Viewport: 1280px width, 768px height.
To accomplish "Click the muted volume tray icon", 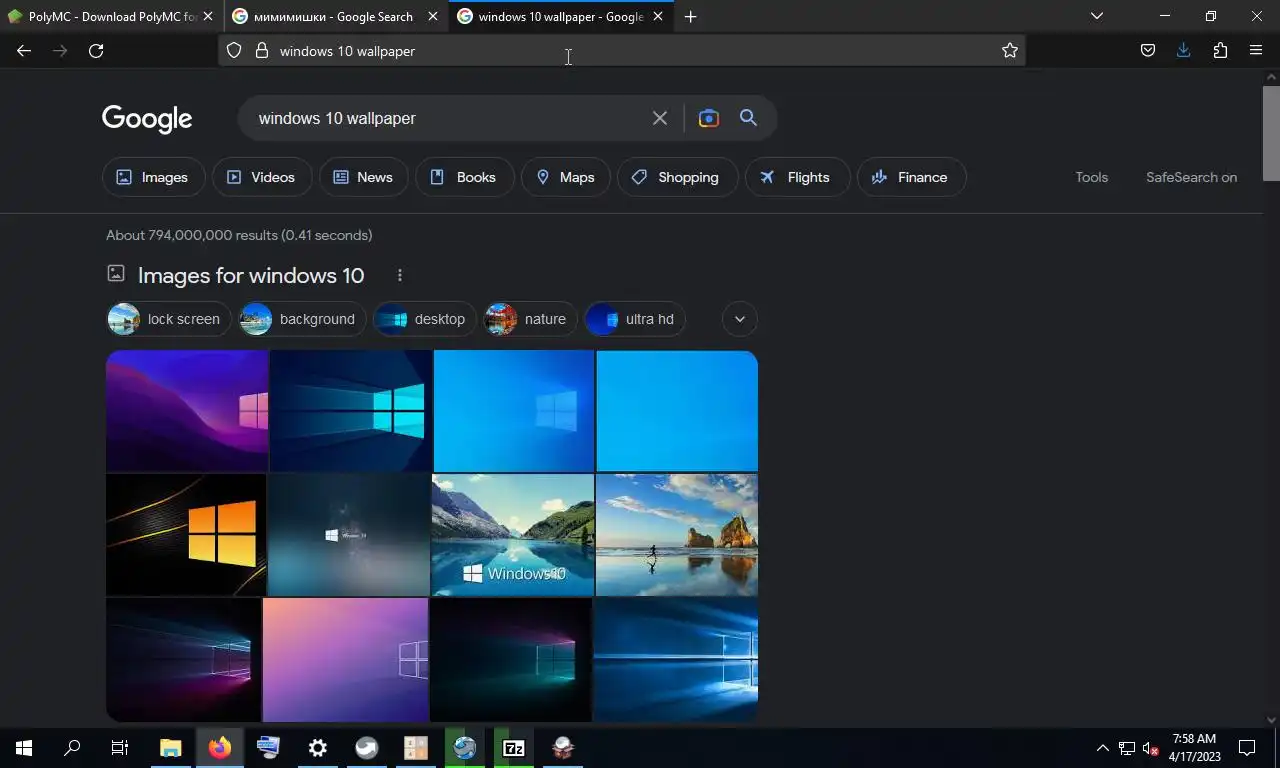I will [x=1150, y=748].
